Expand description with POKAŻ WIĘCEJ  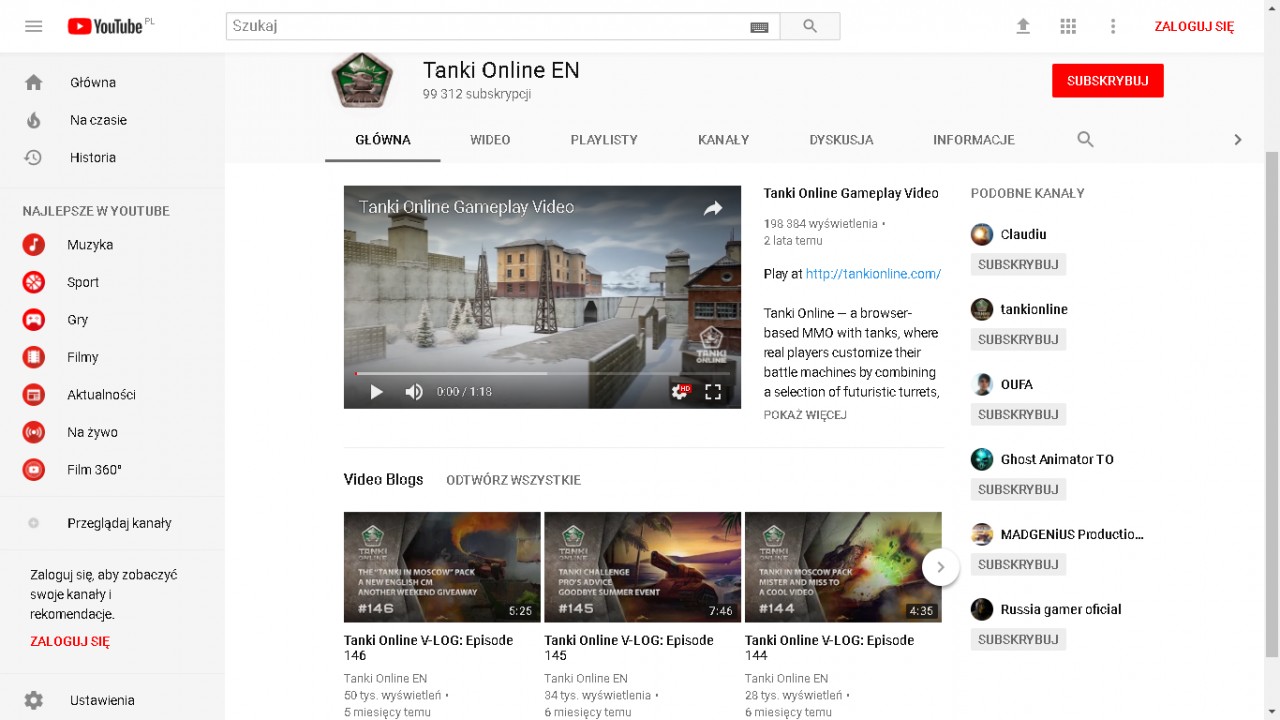click(x=805, y=415)
